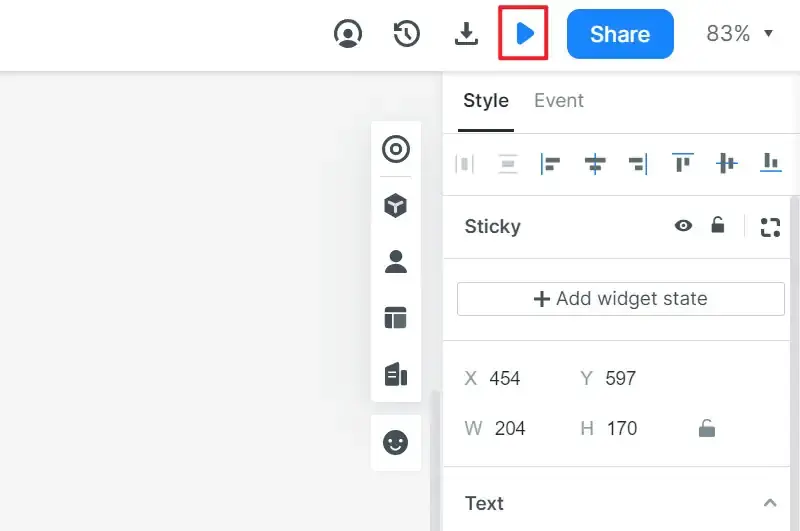Click the focus frame icon beside Sticky
Screen dimensions: 800x531
pyautogui.click(x=770, y=227)
